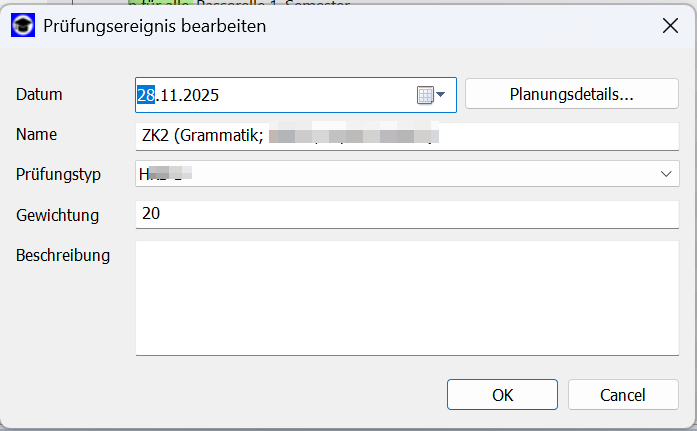Place cursor on year 2025 in Datum
Image resolution: width=697 pixels, height=431 pixels.
[x=200, y=95]
